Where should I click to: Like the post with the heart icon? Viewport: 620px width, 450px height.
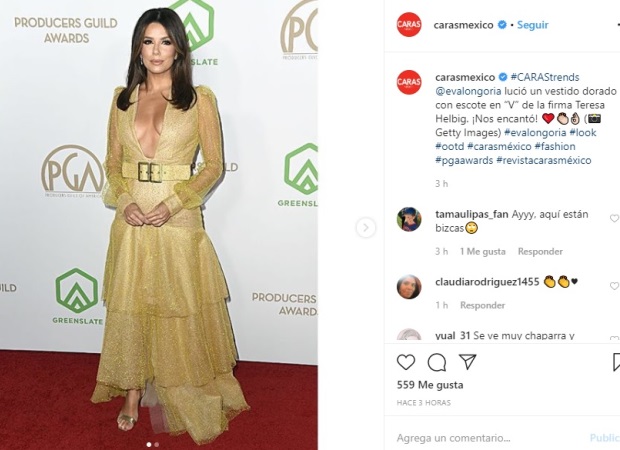pyautogui.click(x=406, y=362)
